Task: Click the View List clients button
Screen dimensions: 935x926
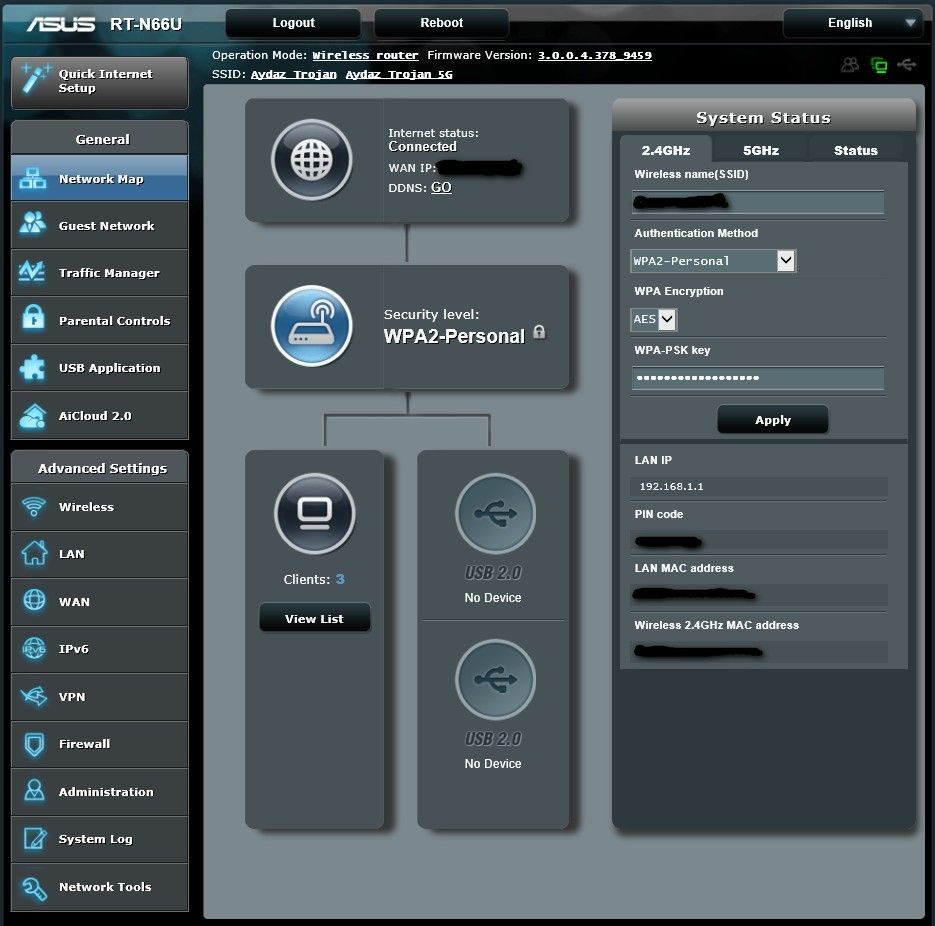Action: point(314,618)
